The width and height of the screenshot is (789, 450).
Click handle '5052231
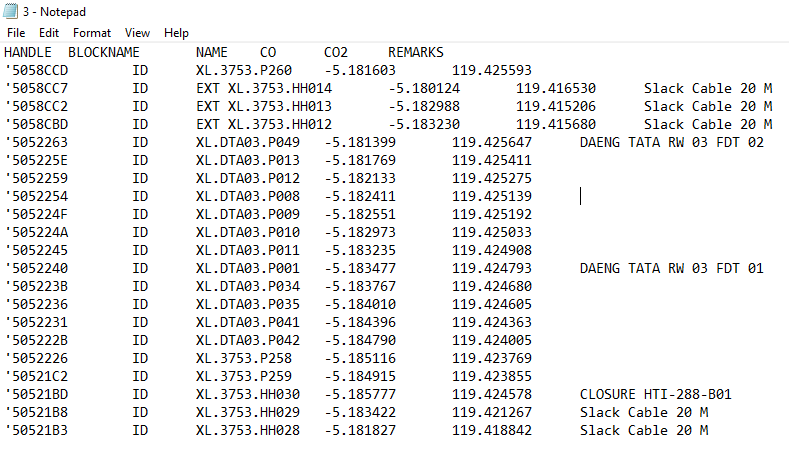[36, 322]
